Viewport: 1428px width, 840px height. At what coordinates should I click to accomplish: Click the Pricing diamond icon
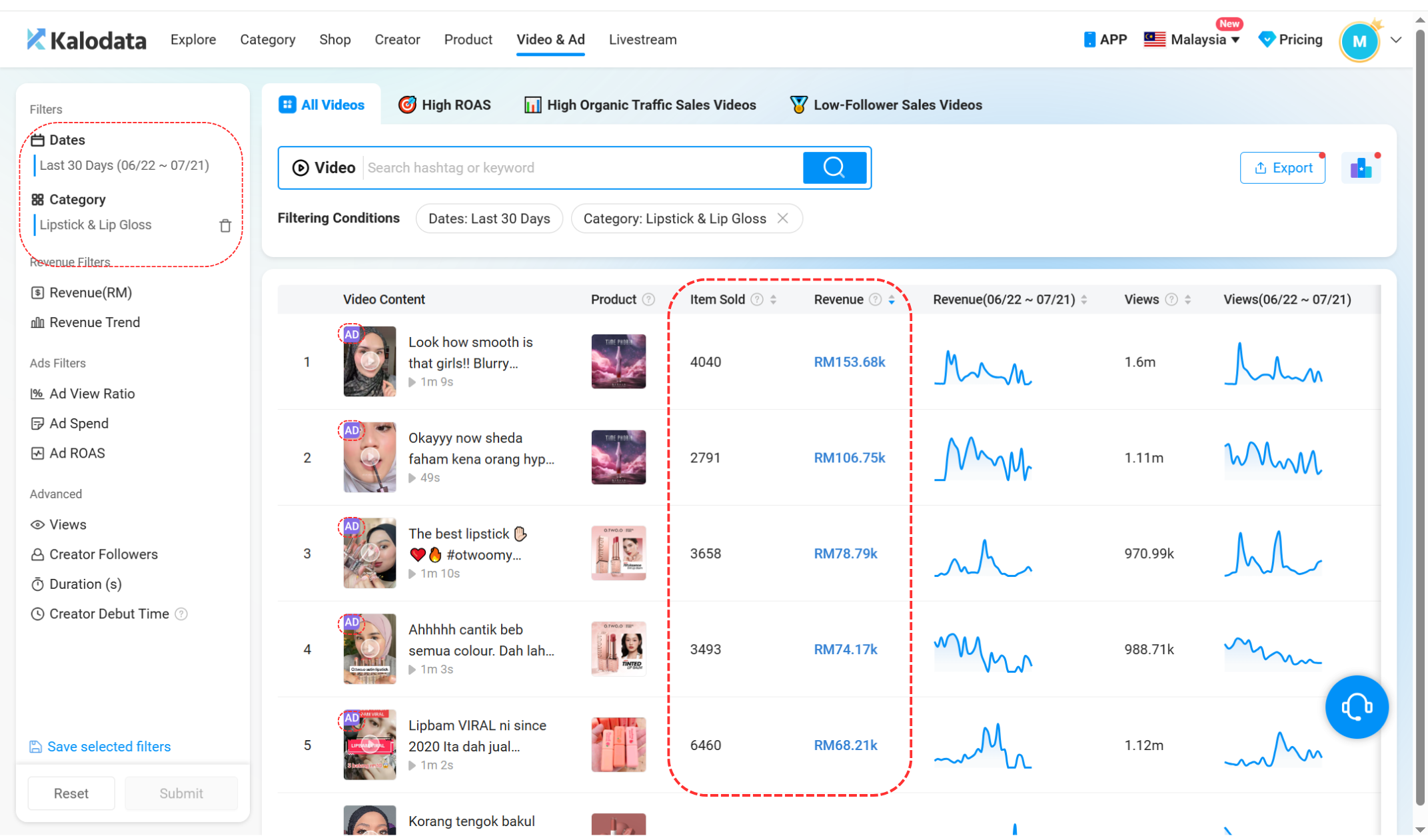pos(1266,39)
